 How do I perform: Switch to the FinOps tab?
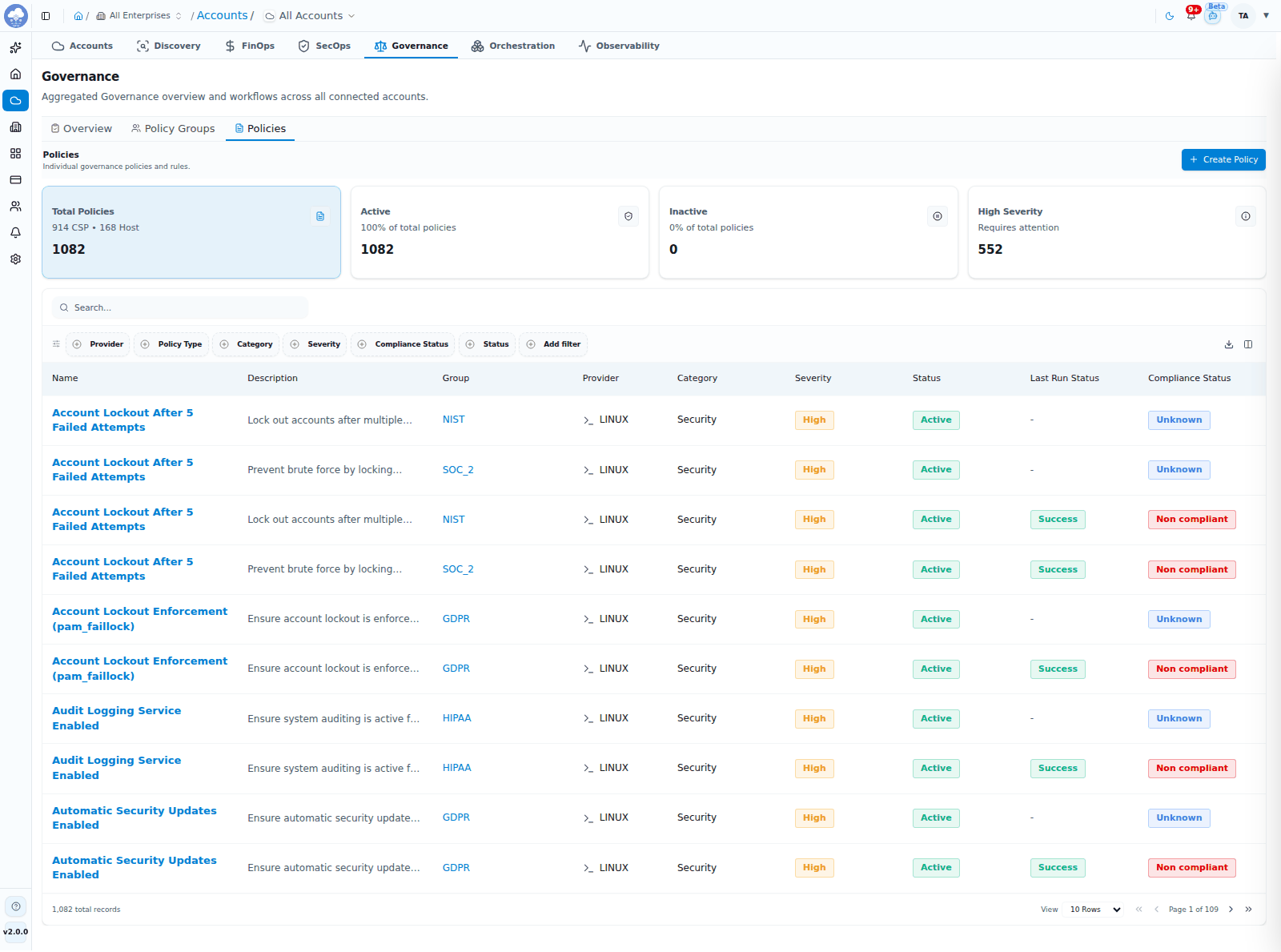click(250, 46)
